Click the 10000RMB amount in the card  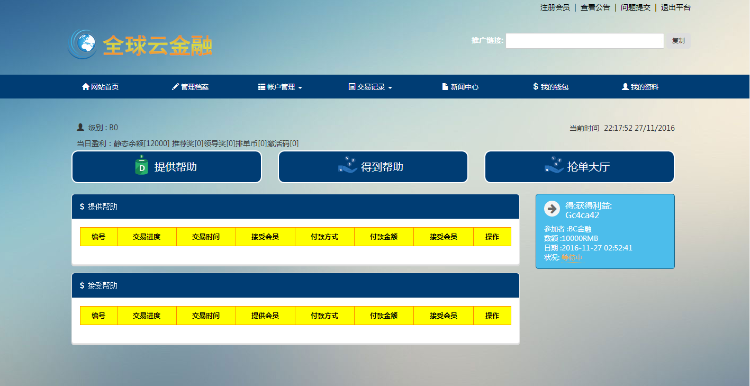[x=579, y=238]
